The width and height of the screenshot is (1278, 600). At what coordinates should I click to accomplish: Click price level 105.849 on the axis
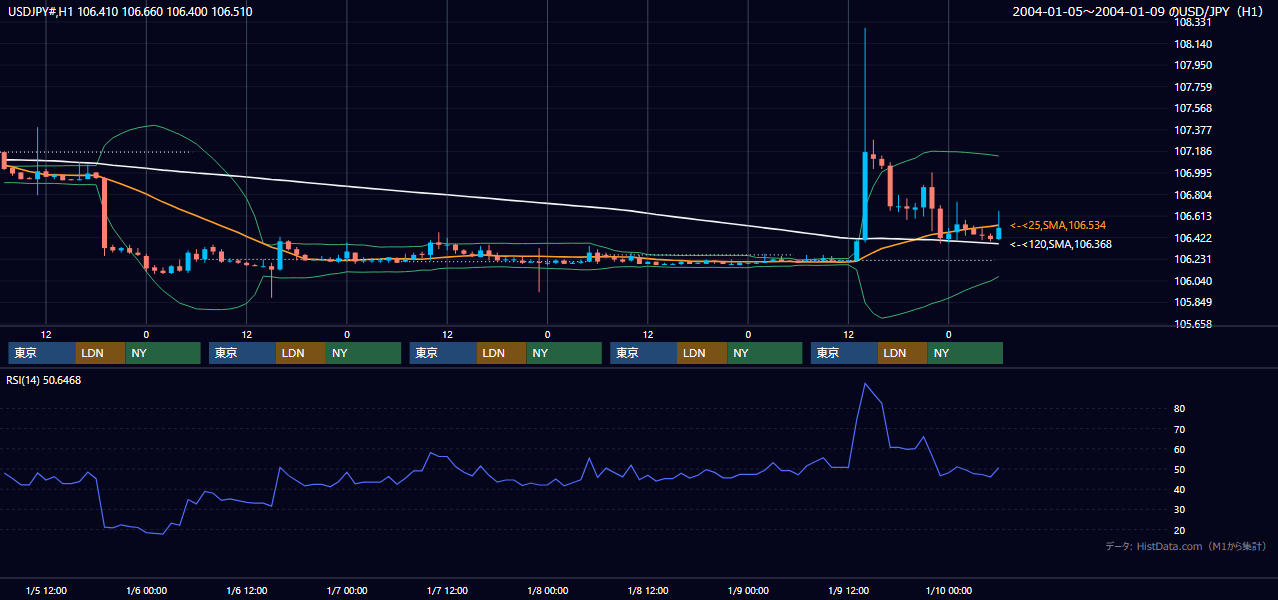pyautogui.click(x=1192, y=302)
